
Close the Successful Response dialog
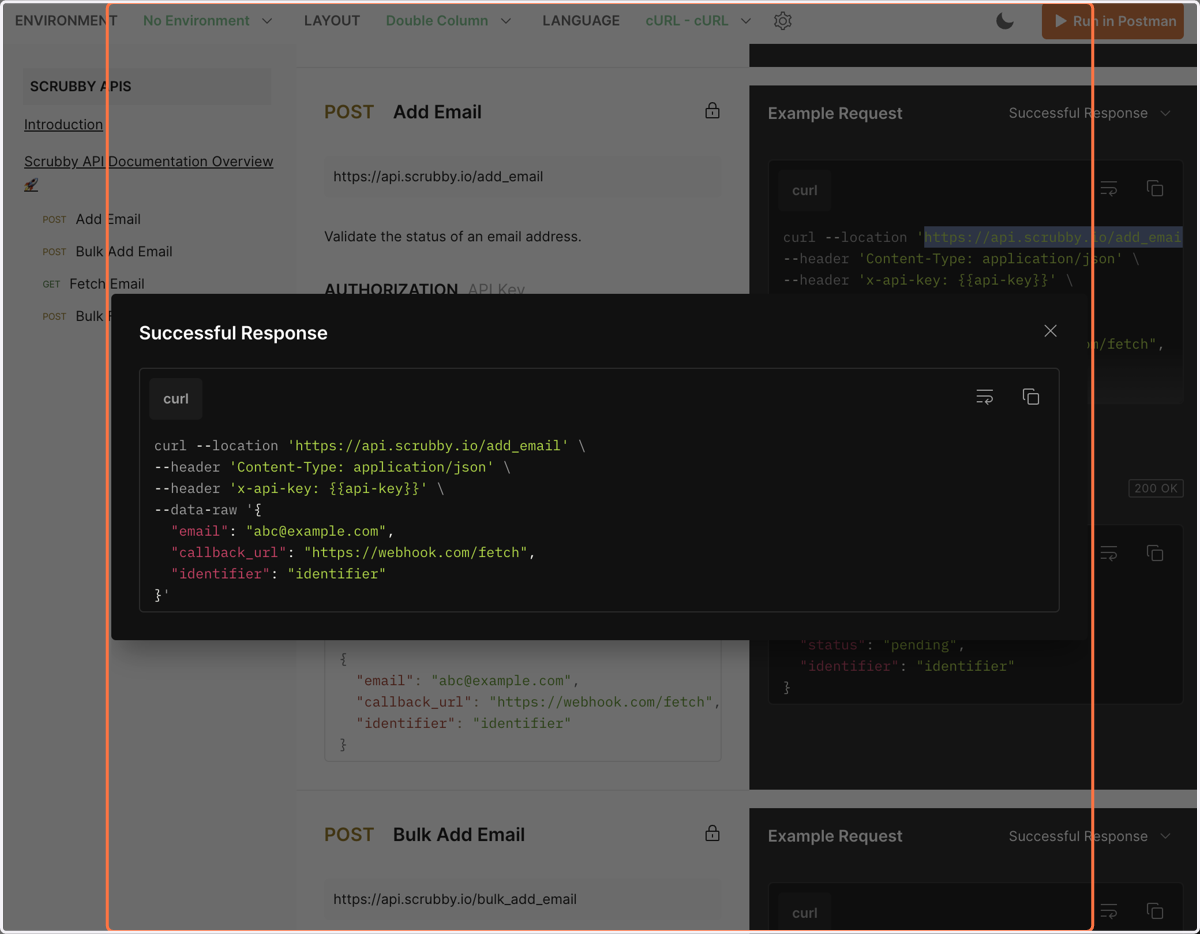[x=1050, y=331]
